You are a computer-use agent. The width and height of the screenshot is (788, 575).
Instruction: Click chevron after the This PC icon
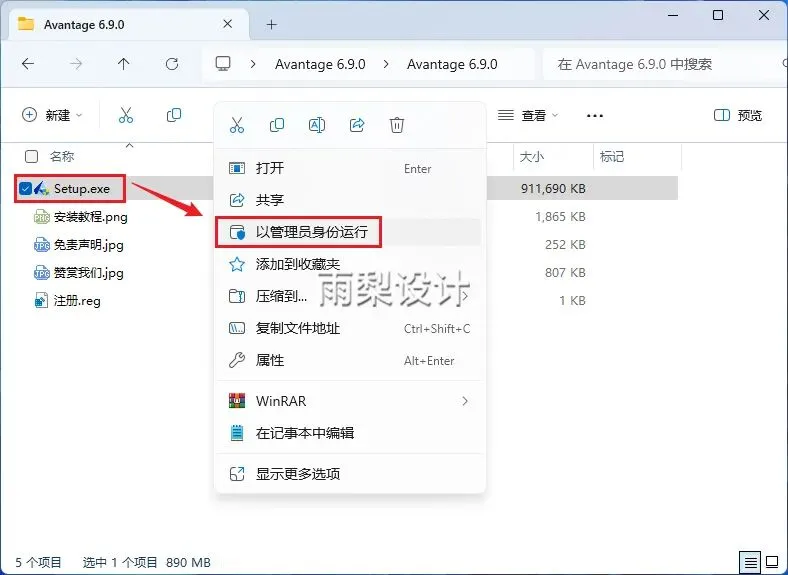tap(253, 64)
